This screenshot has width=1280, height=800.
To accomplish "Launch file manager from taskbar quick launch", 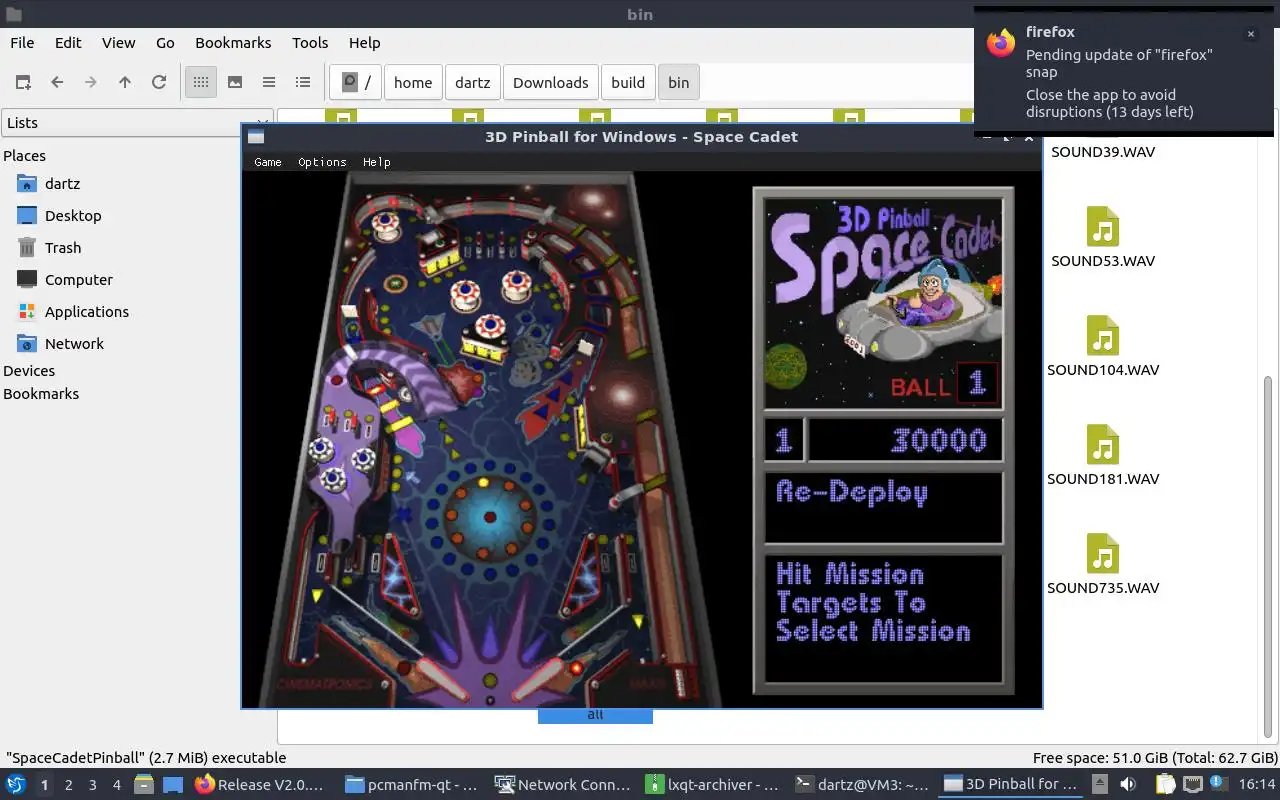I will [143, 785].
